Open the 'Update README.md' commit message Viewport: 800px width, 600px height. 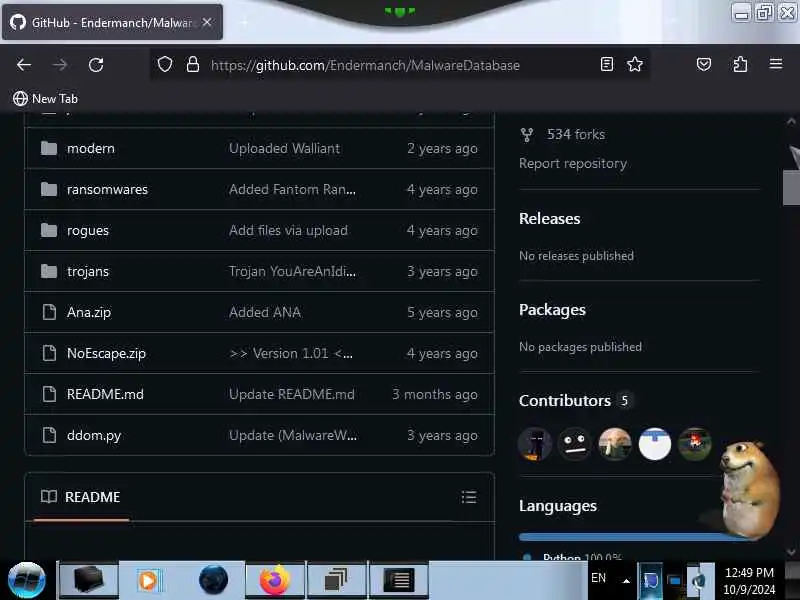(291, 394)
